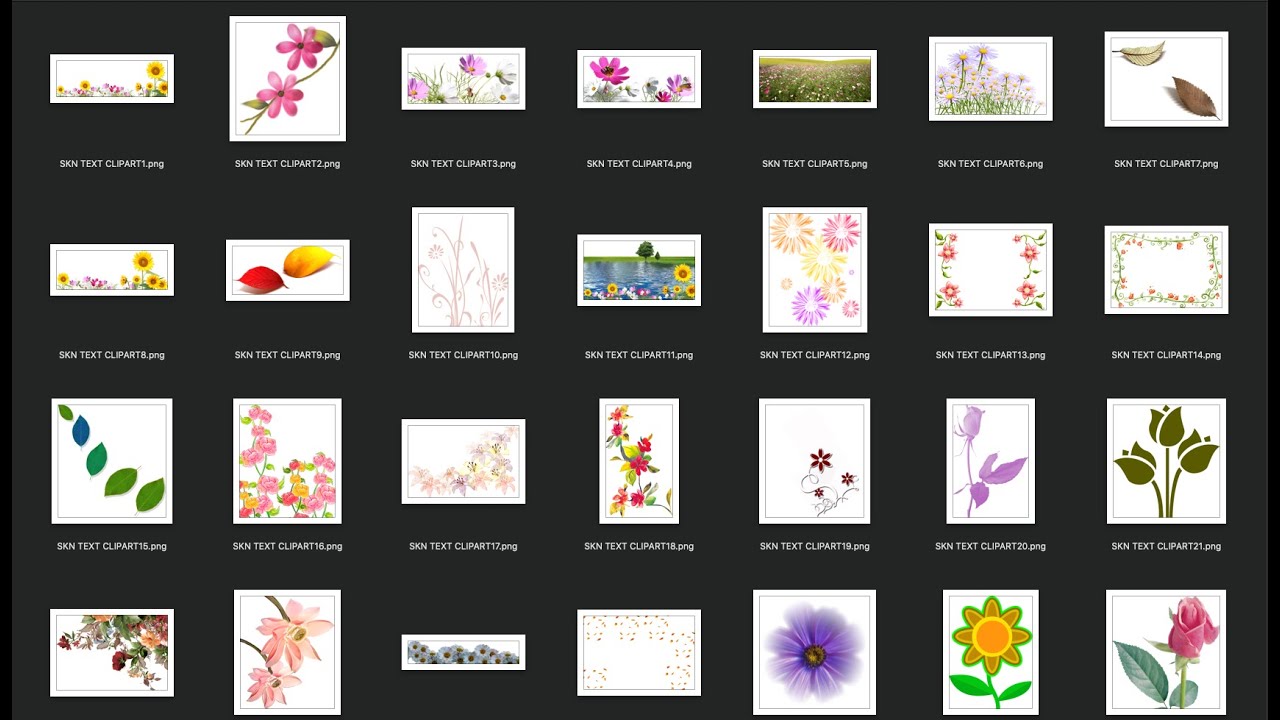1280x720 pixels.
Task: Select the label SKN TEXT CLIPART14.png
Action: coord(1166,355)
